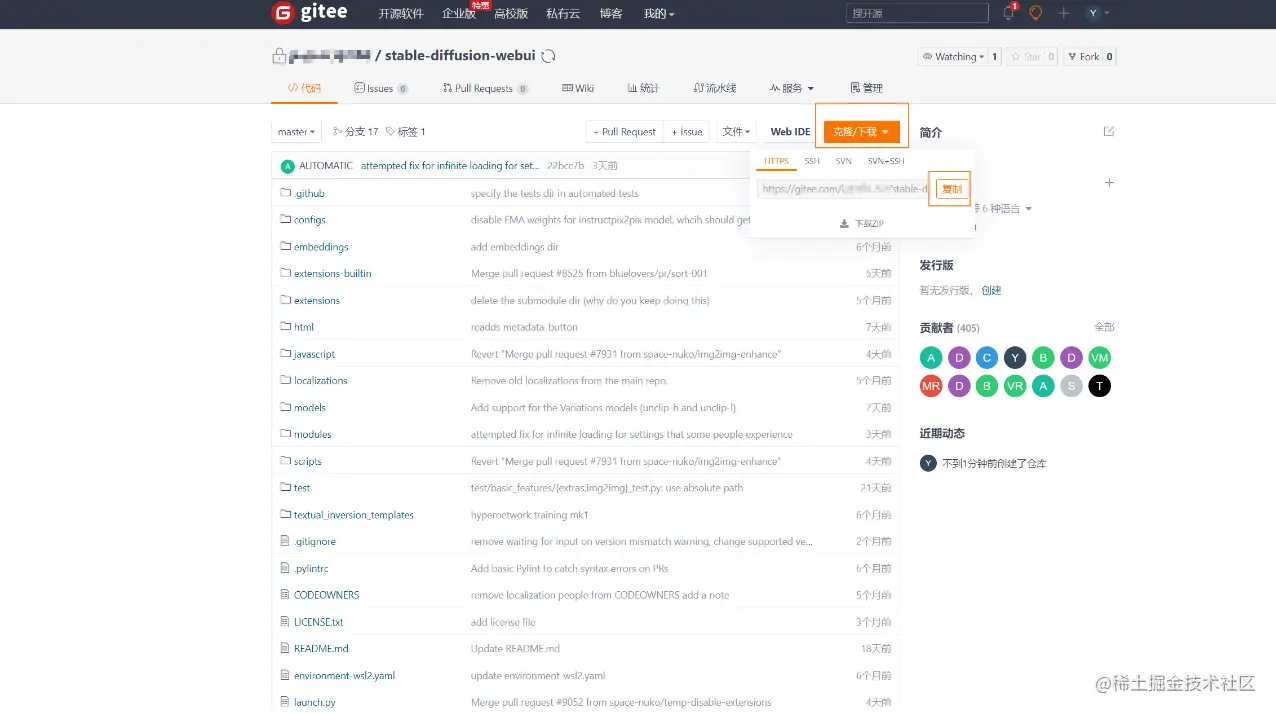Open the environment-wsl2.yaml file
This screenshot has height=714, width=1276.
click(x=344, y=675)
